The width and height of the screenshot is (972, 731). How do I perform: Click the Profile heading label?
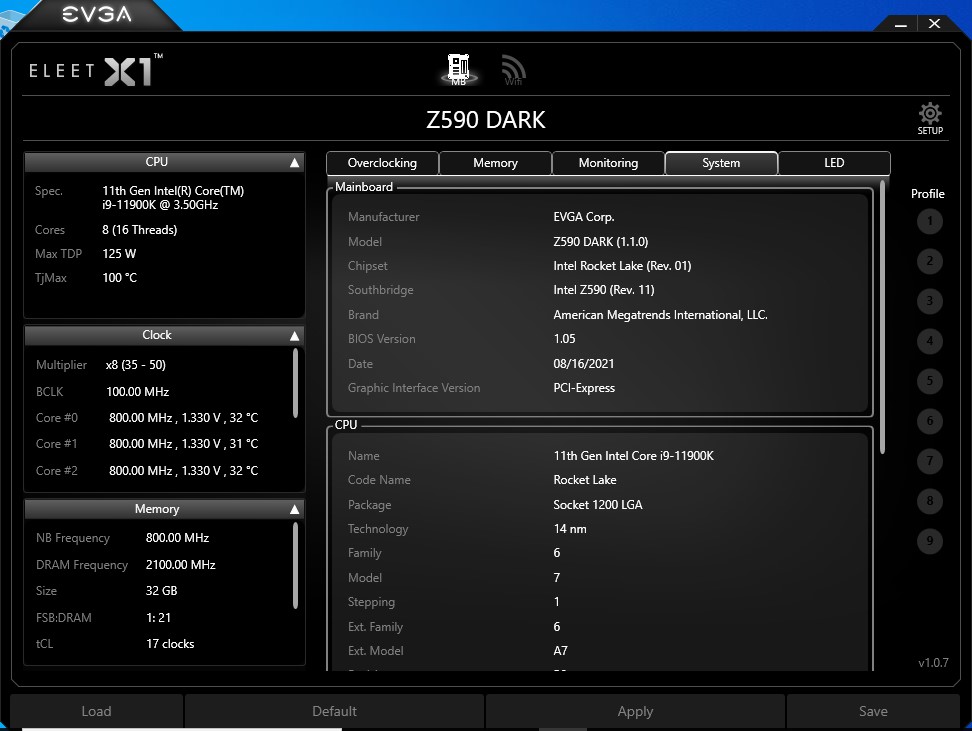click(x=927, y=194)
